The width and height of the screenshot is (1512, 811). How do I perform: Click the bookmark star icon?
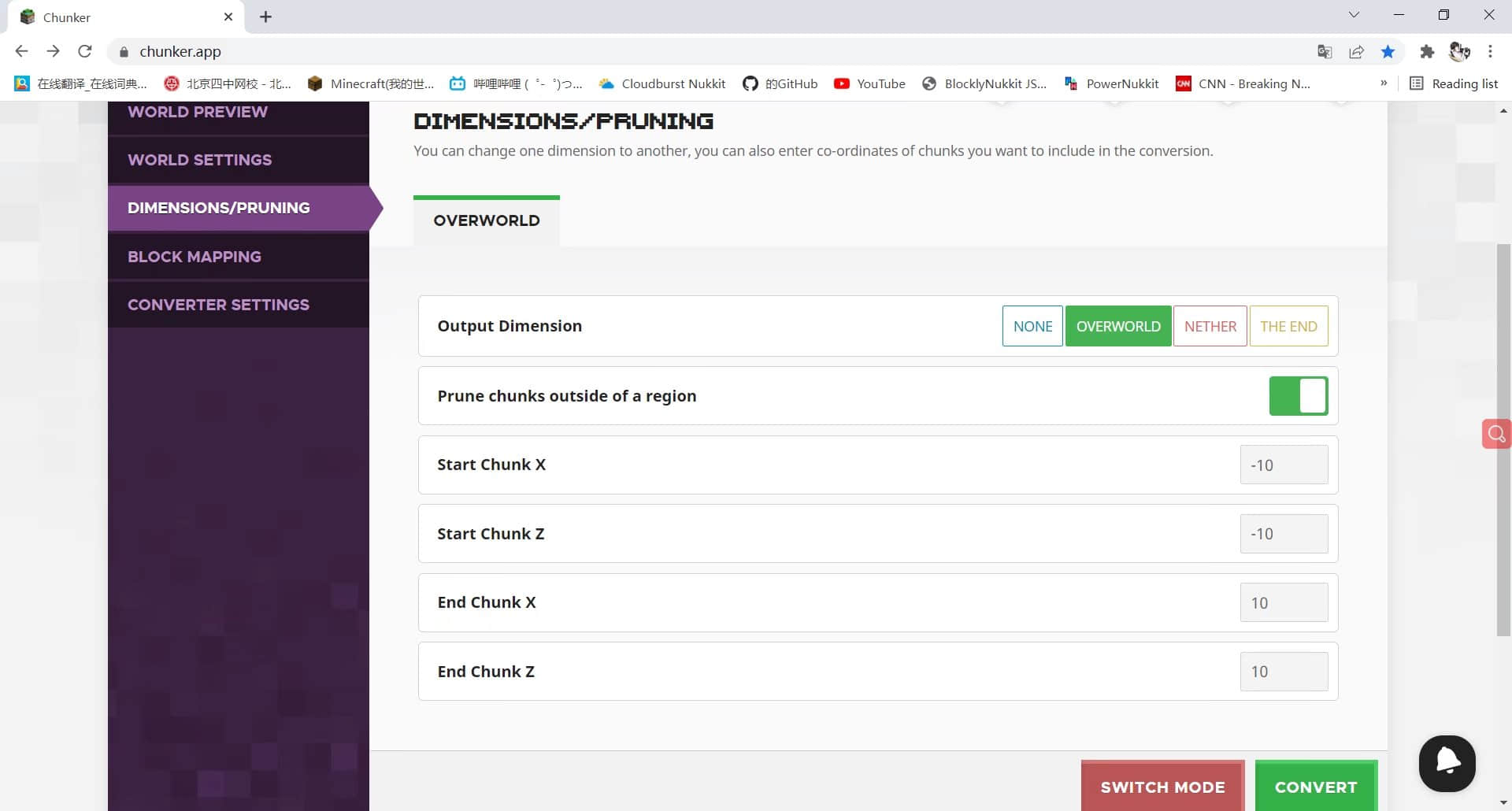coord(1388,52)
